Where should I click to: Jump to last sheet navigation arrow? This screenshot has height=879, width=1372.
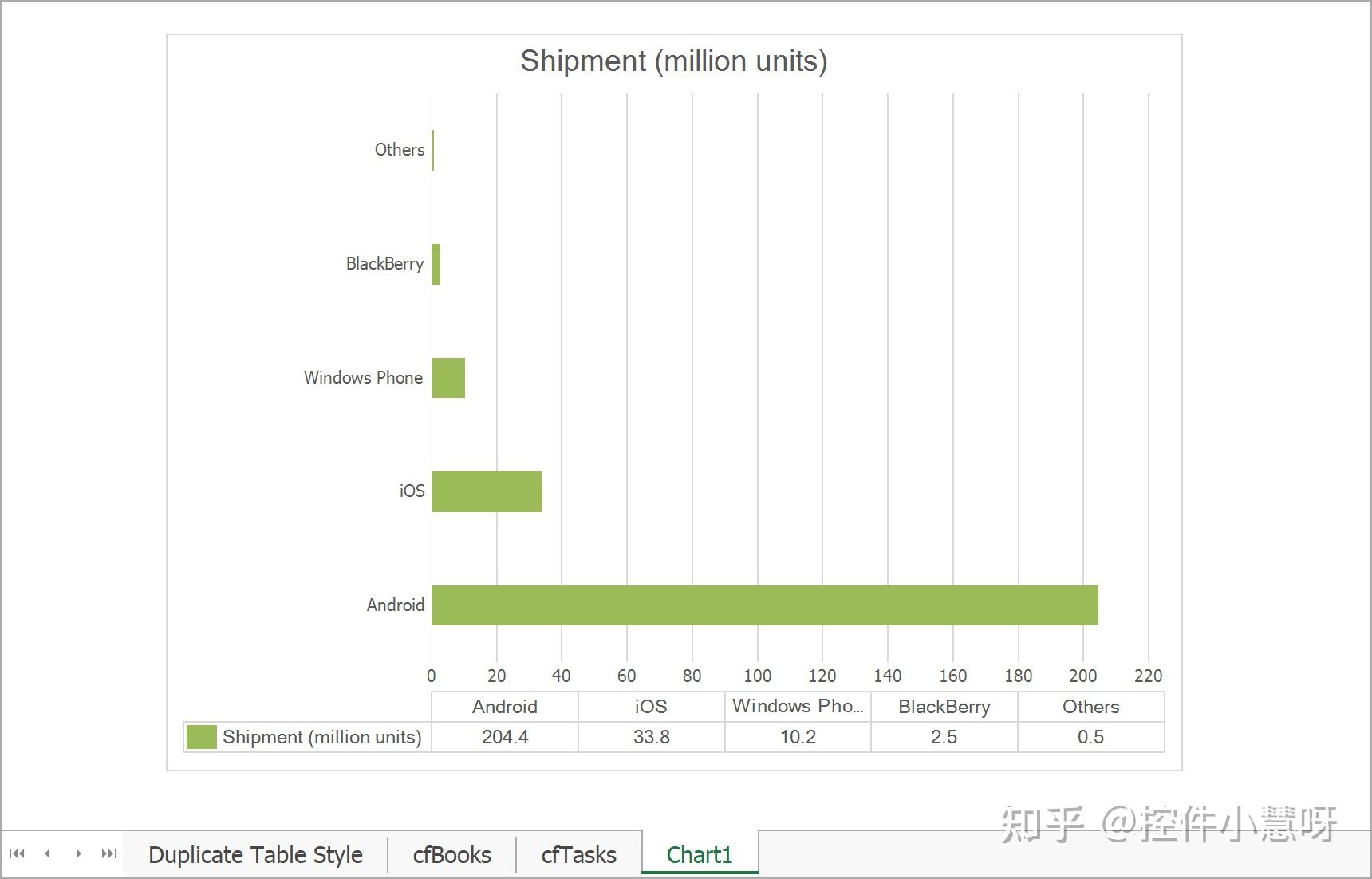(x=109, y=854)
